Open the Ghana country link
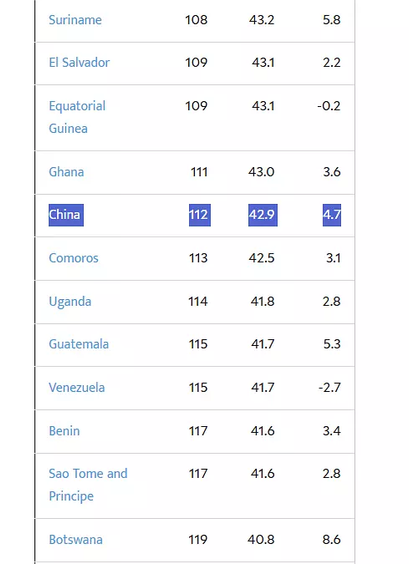 67,172
